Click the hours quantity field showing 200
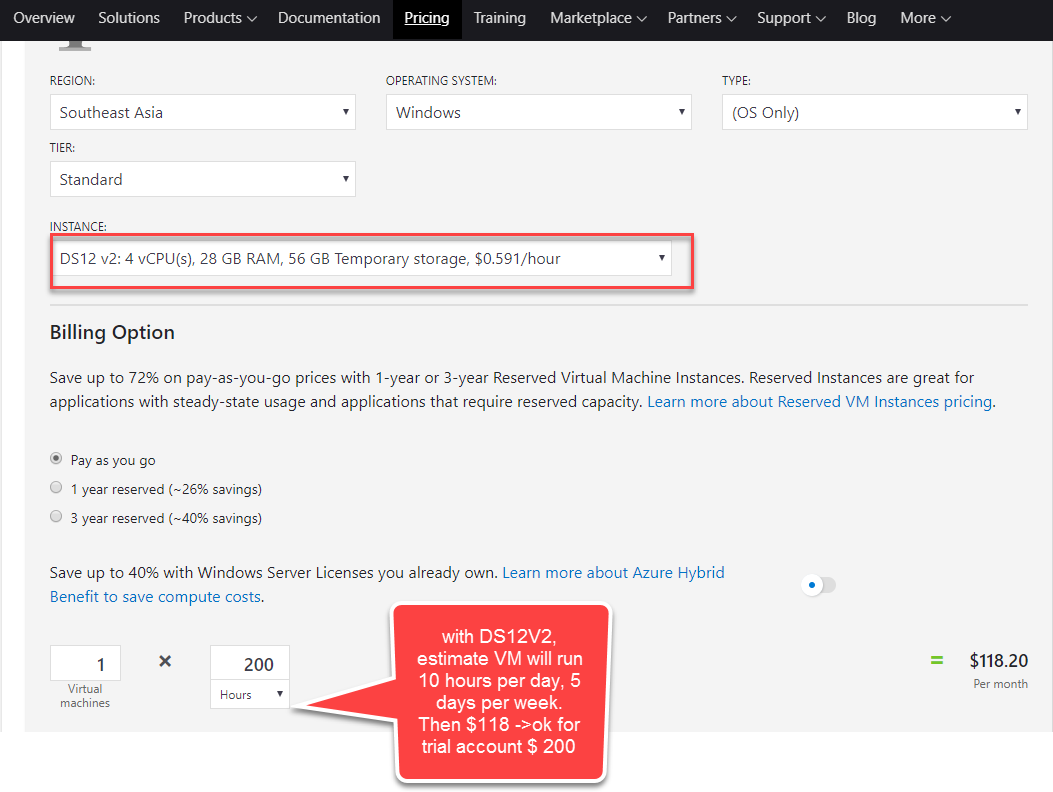Screen dimensions: 1053x792 pos(250,663)
